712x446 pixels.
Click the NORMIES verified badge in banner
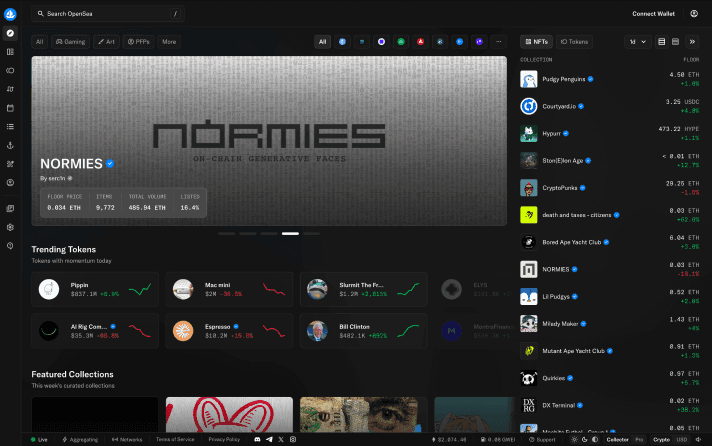(x=110, y=164)
